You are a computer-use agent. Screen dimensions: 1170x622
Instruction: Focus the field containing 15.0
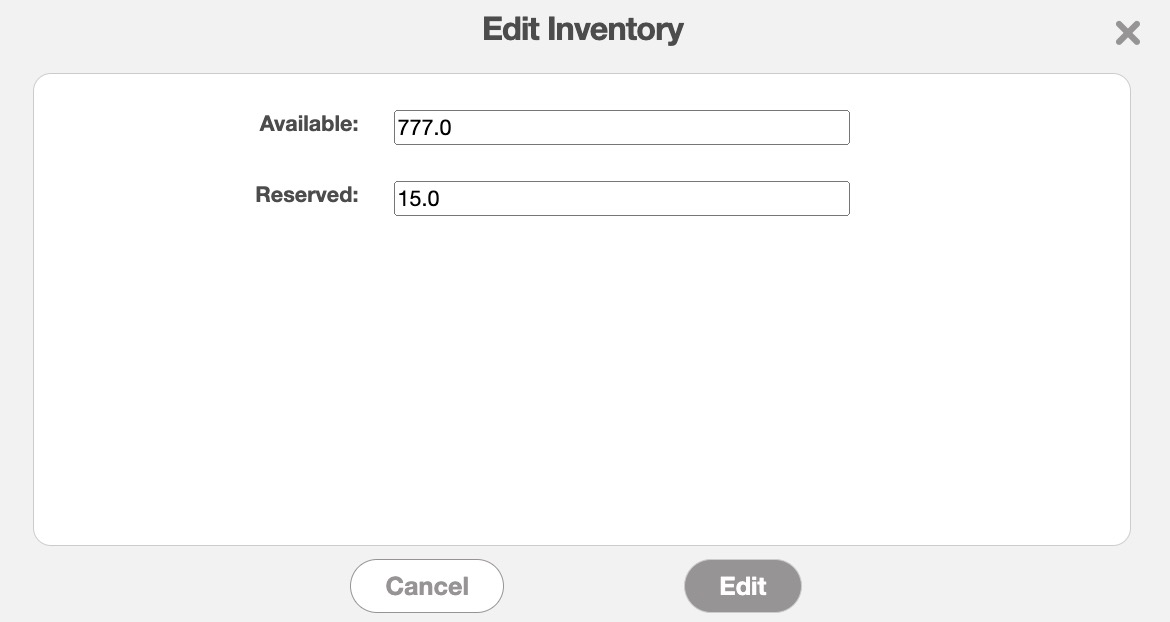[x=621, y=198]
